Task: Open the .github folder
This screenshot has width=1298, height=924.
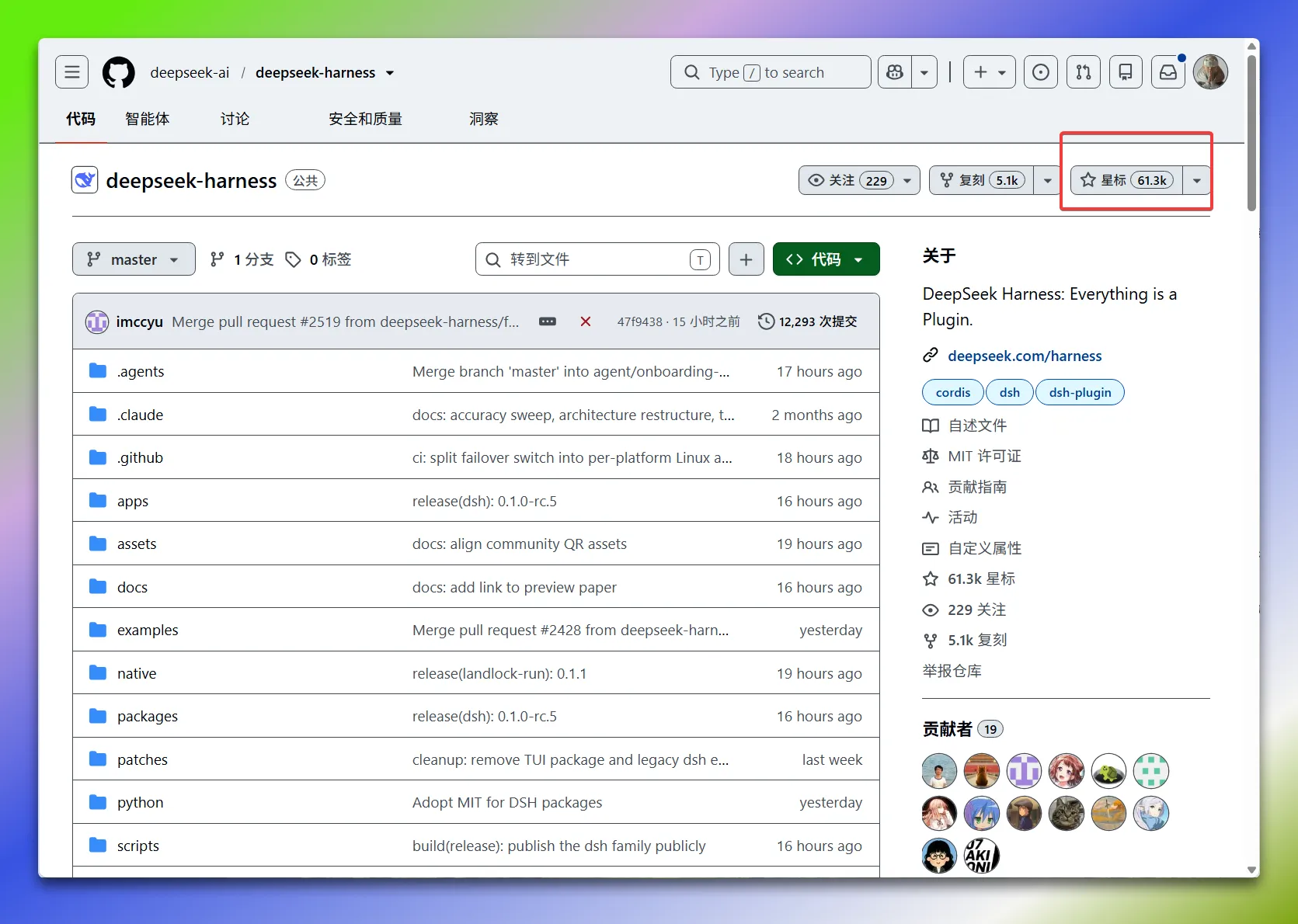Action: click(x=140, y=457)
